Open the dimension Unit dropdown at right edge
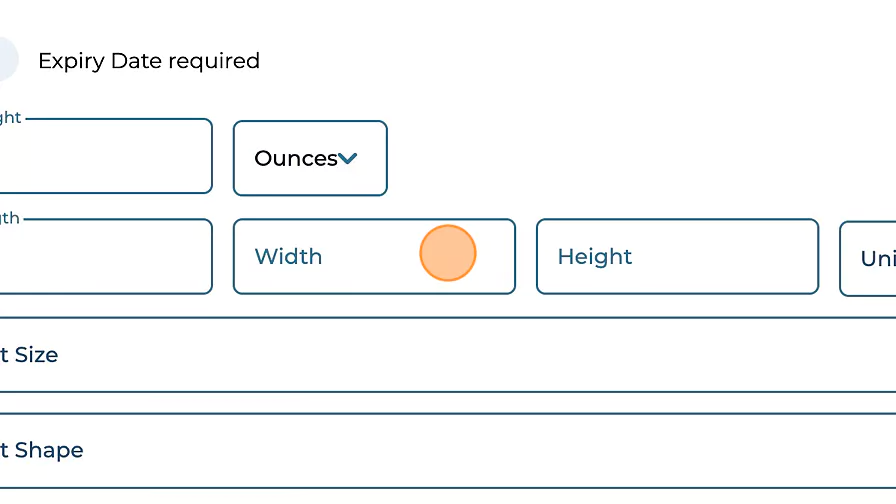 click(870, 259)
